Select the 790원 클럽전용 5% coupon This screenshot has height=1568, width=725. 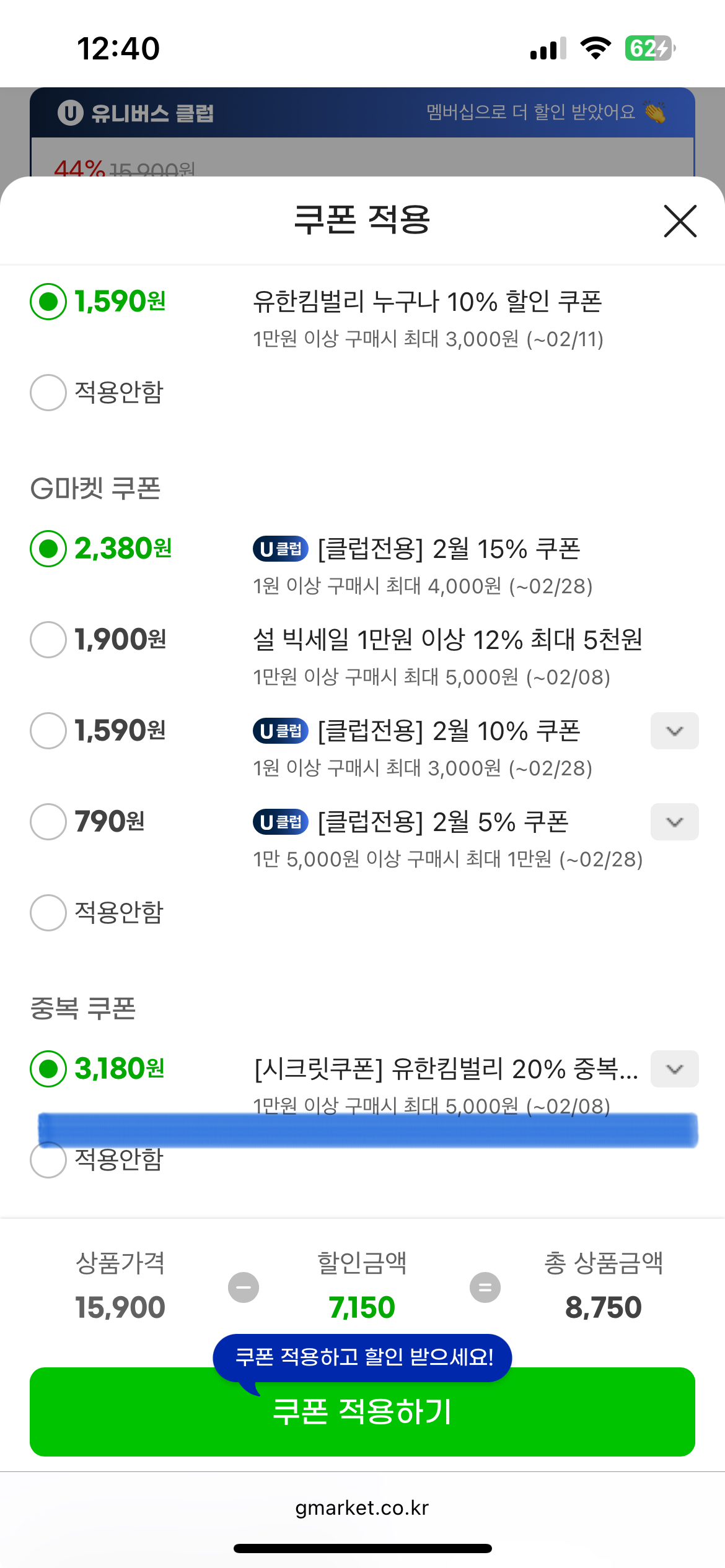coord(48,822)
